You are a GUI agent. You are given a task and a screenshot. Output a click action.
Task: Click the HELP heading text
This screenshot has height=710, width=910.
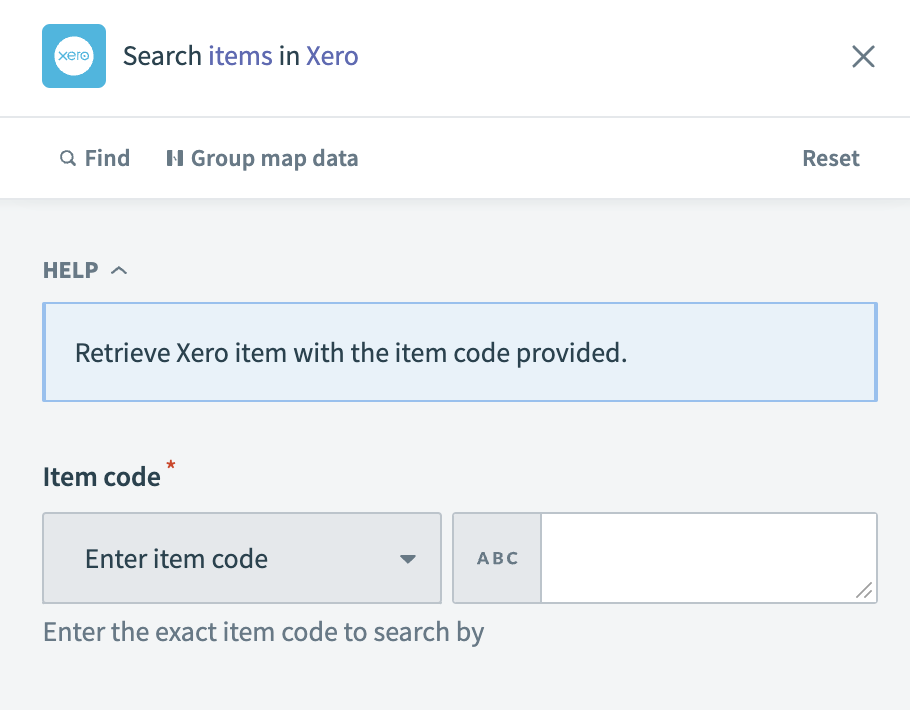point(69,270)
